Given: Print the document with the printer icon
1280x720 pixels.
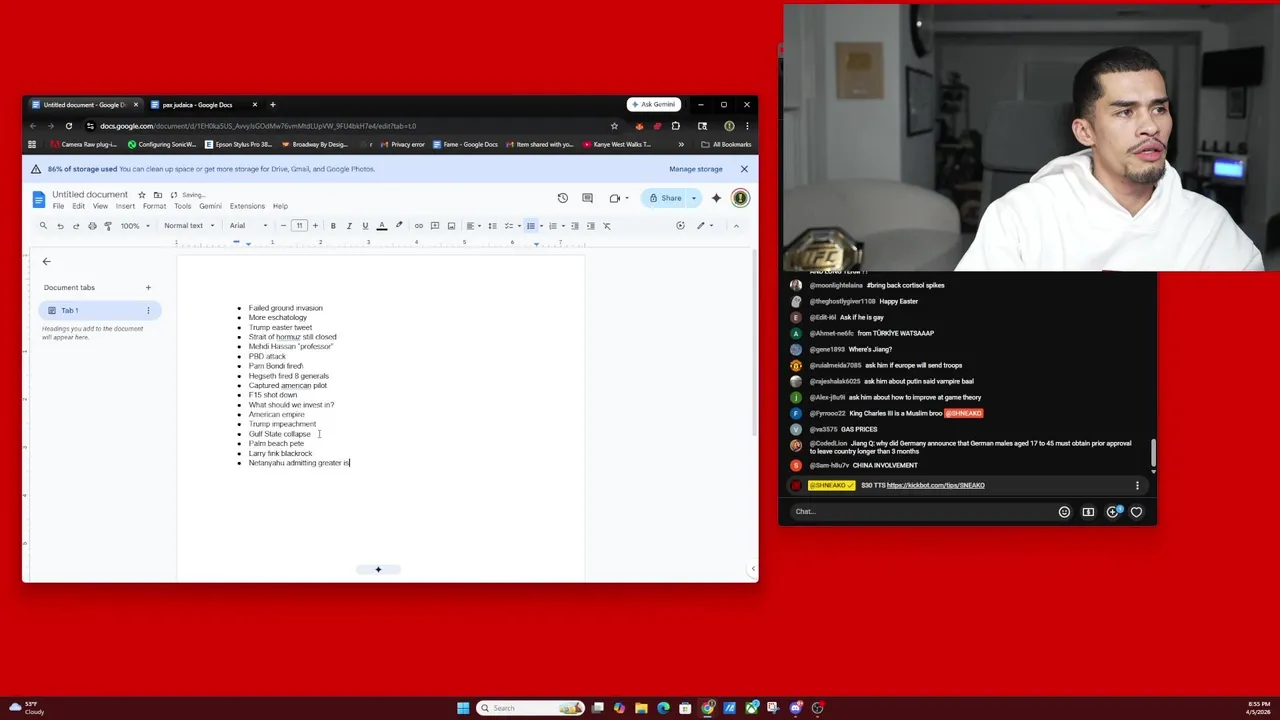Looking at the screenshot, I should 92,226.
